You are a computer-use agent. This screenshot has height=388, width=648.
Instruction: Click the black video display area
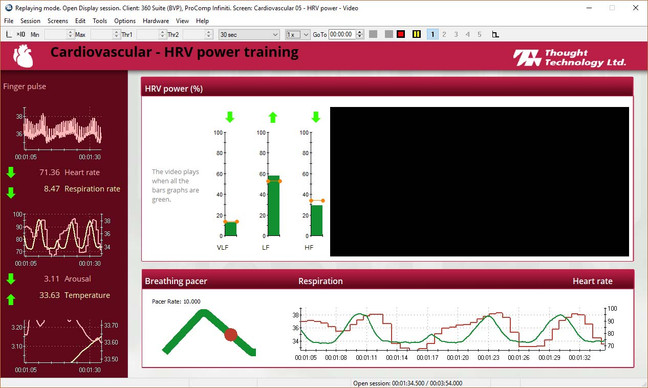(479, 182)
